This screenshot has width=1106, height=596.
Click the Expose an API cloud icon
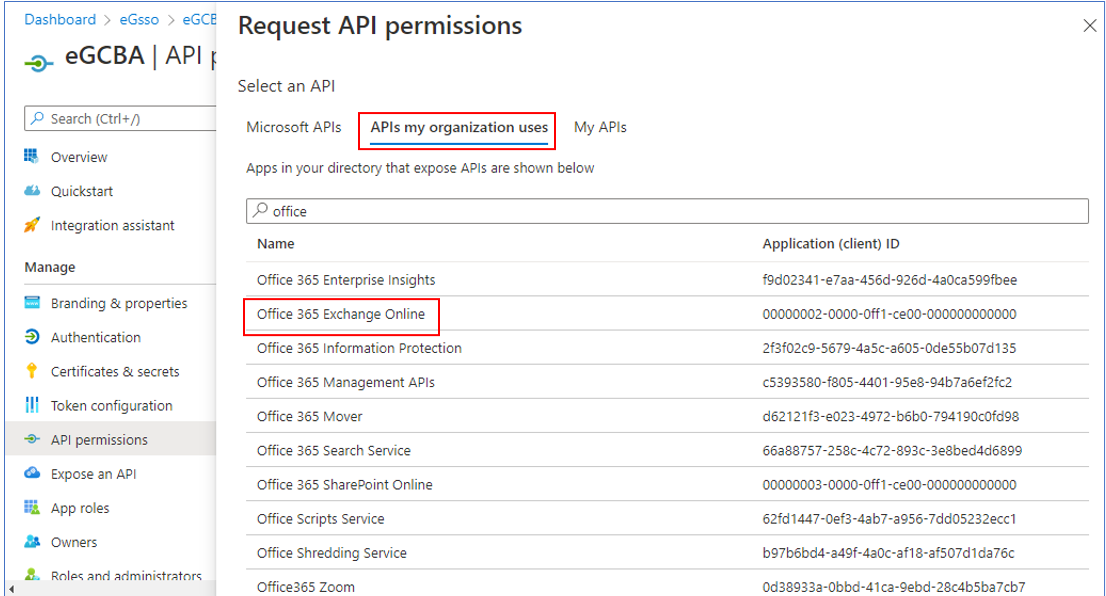tap(32, 473)
